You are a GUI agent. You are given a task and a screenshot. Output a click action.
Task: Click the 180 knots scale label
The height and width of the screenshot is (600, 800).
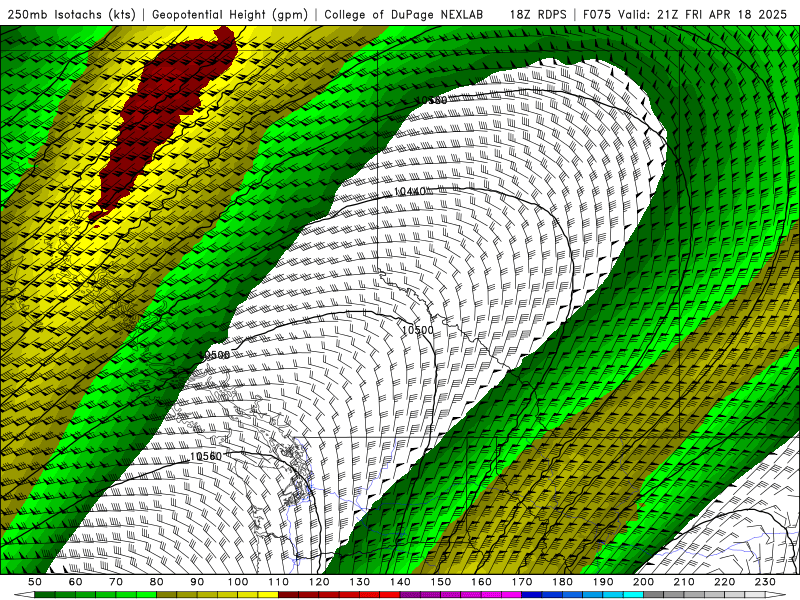tap(562, 582)
